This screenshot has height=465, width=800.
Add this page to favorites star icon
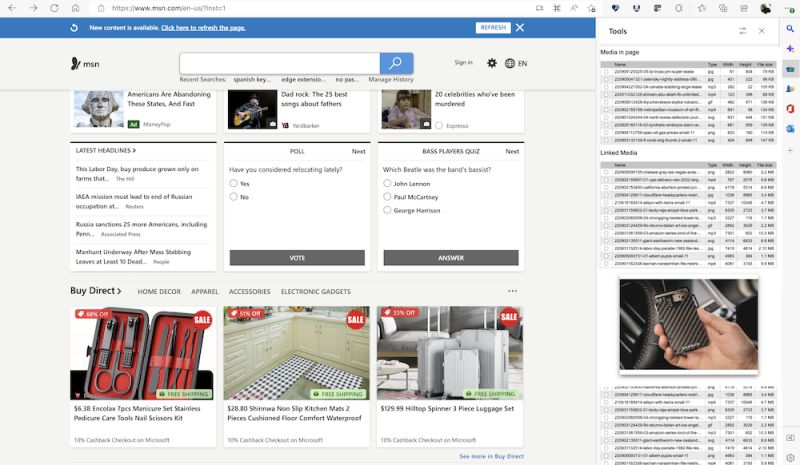[591, 8]
